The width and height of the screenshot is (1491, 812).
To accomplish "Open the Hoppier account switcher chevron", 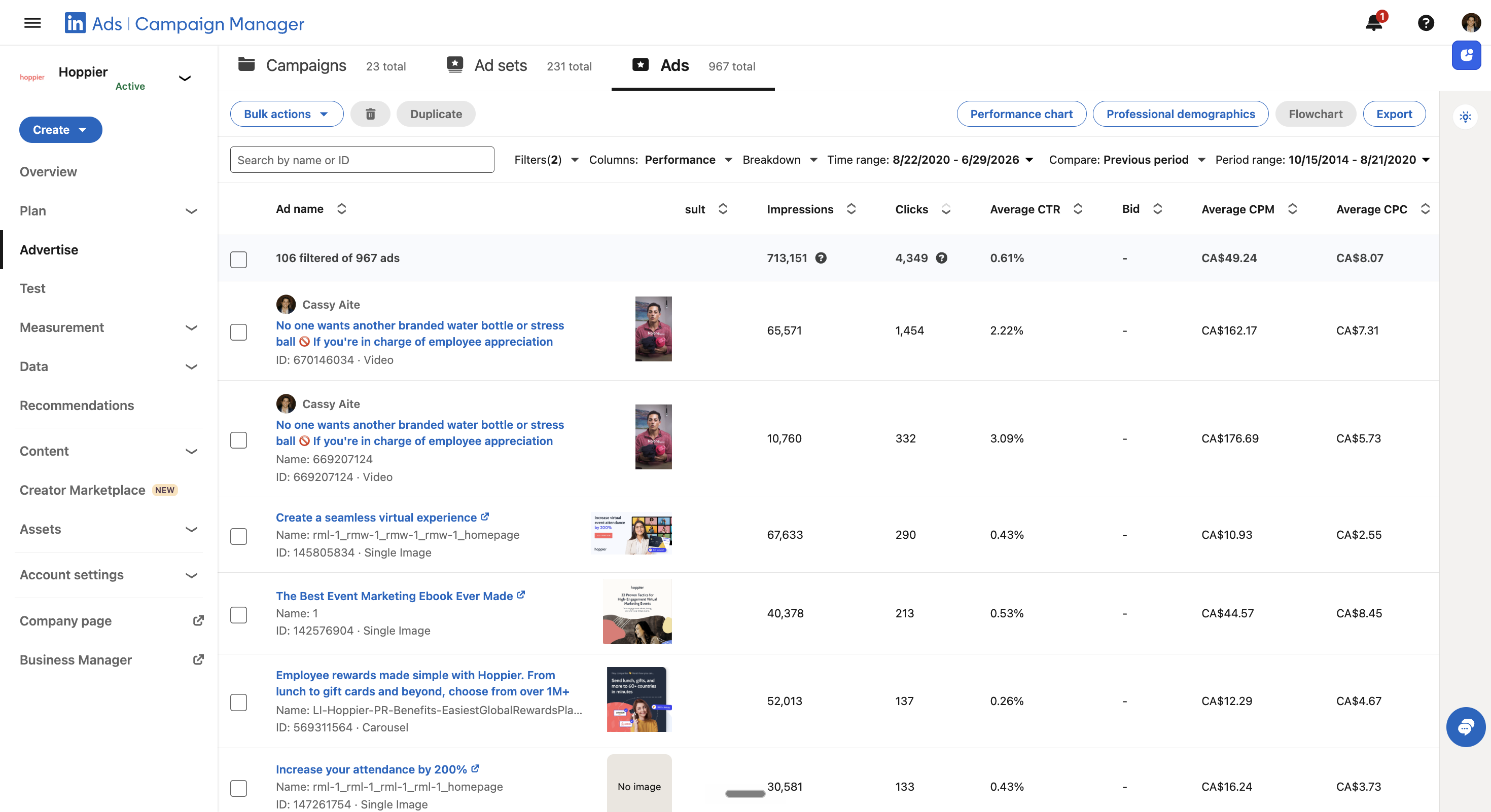I will click(185, 78).
